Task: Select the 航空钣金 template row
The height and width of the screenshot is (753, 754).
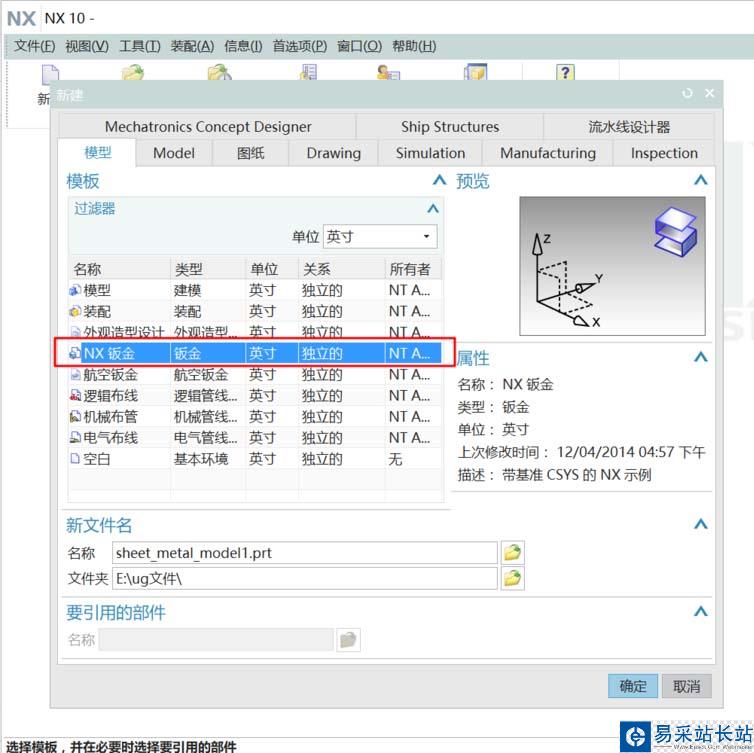Action: [255, 374]
